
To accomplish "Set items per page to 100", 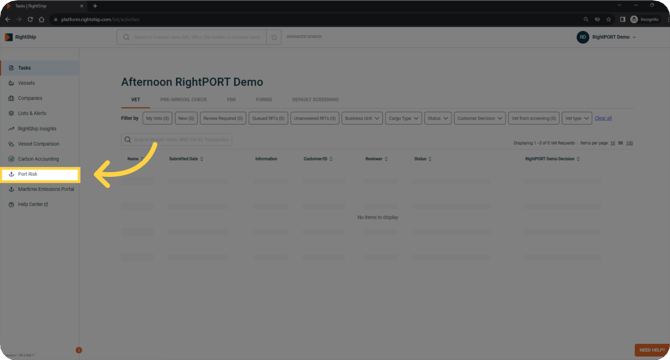I will [629, 143].
